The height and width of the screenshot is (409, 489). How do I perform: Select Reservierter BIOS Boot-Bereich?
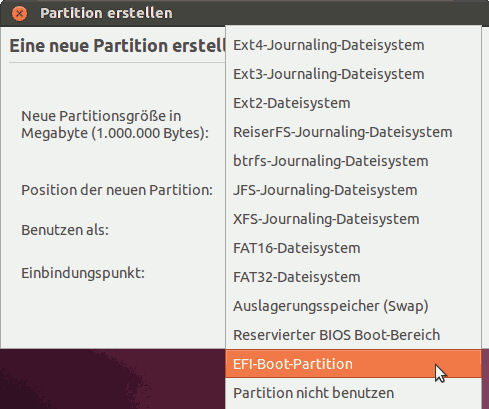[353, 335]
